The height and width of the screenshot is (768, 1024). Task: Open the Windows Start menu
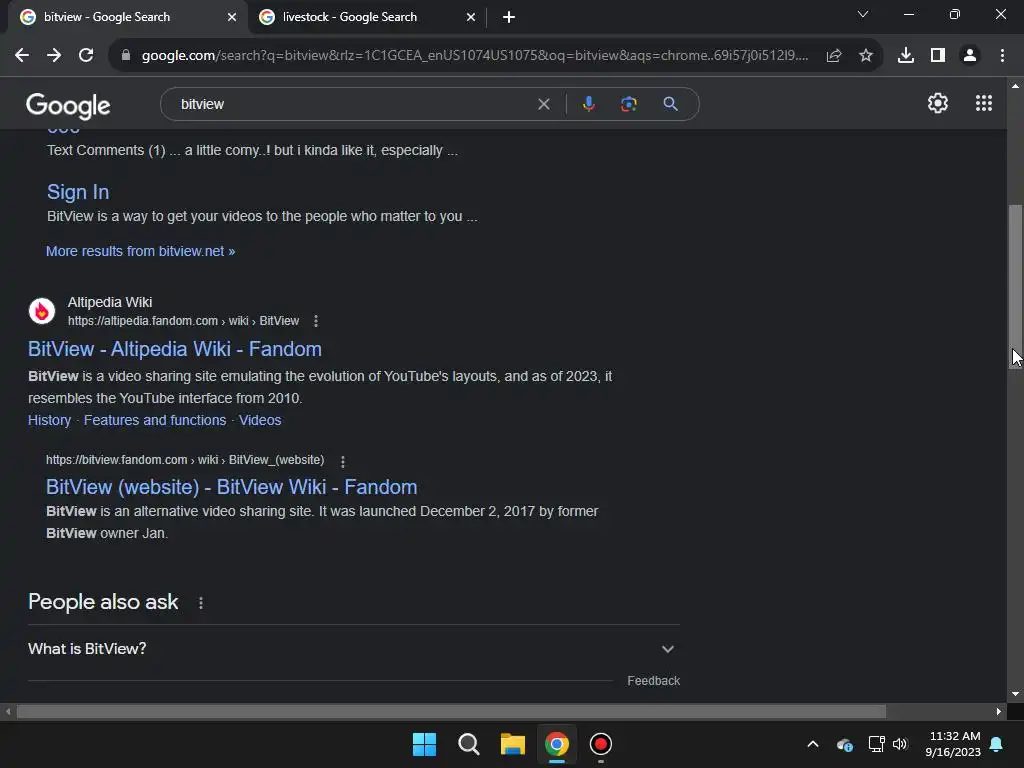pos(424,744)
